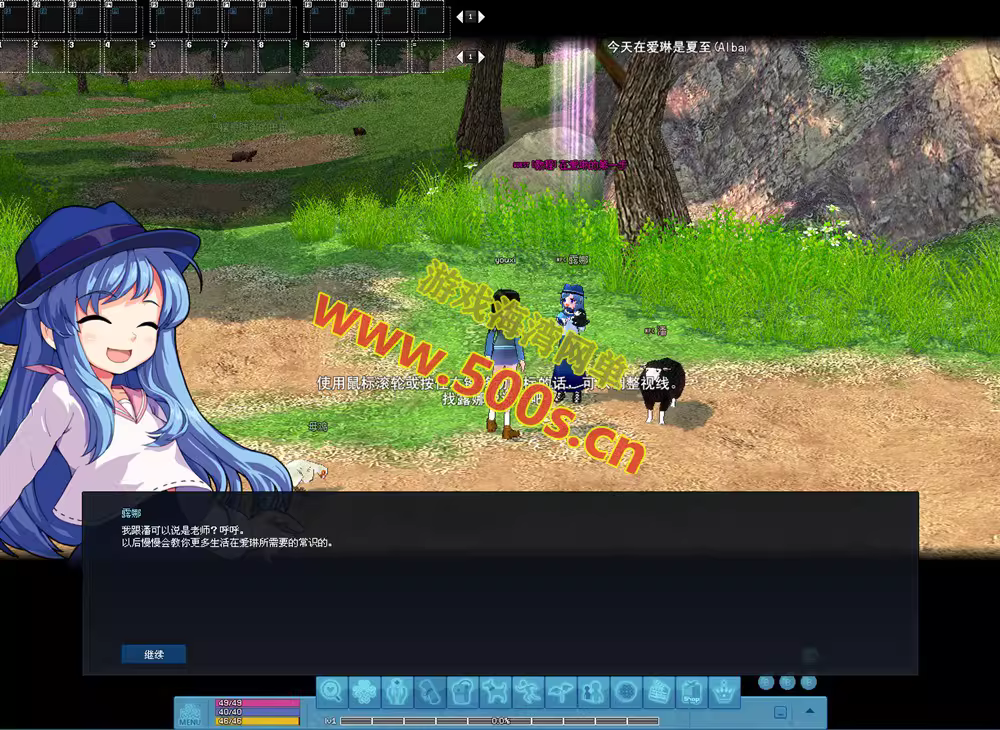Open the dog icon for pets
Image resolution: width=1000 pixels, height=730 pixels.
pos(494,691)
